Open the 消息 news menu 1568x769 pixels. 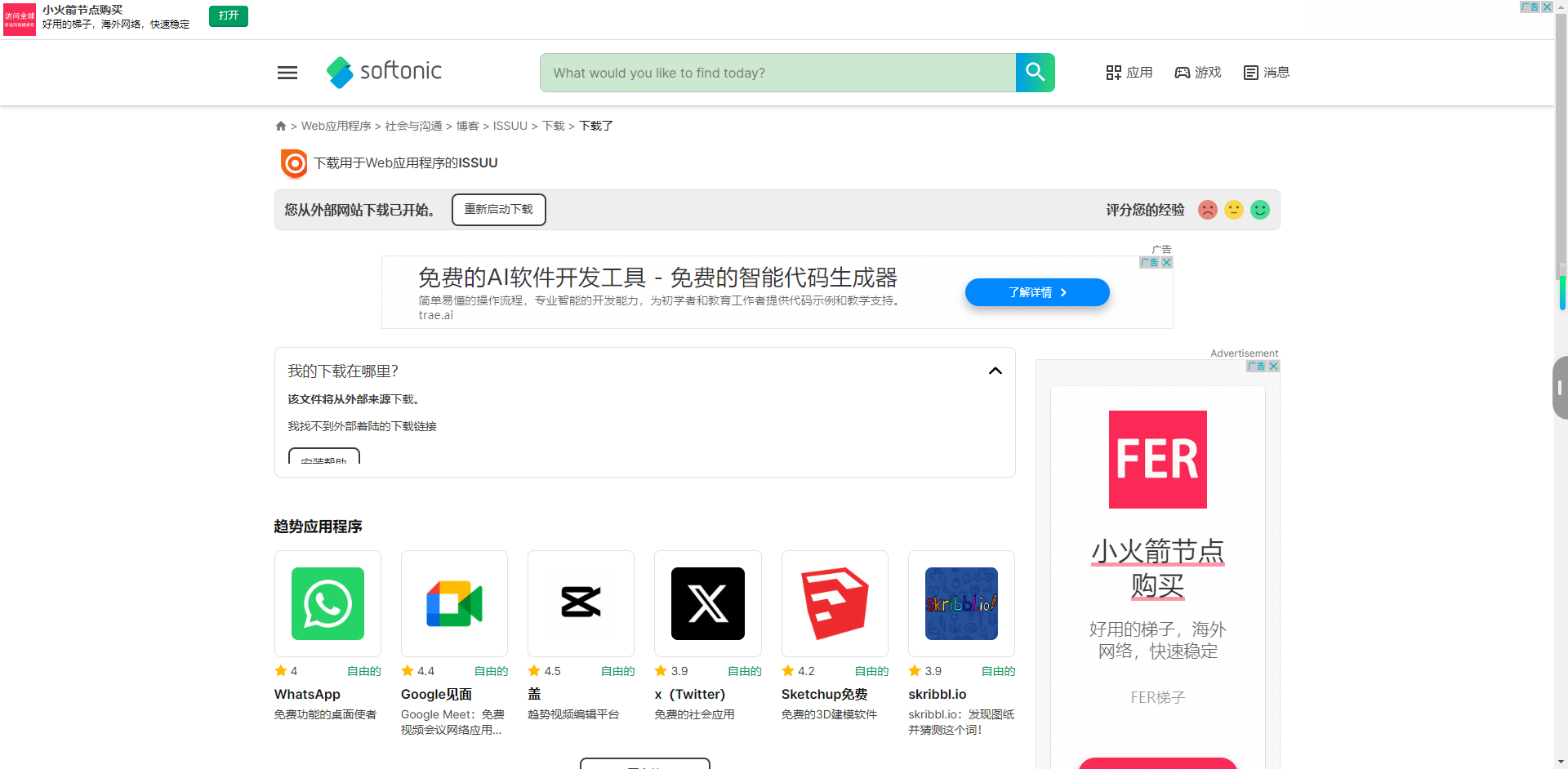(1266, 73)
